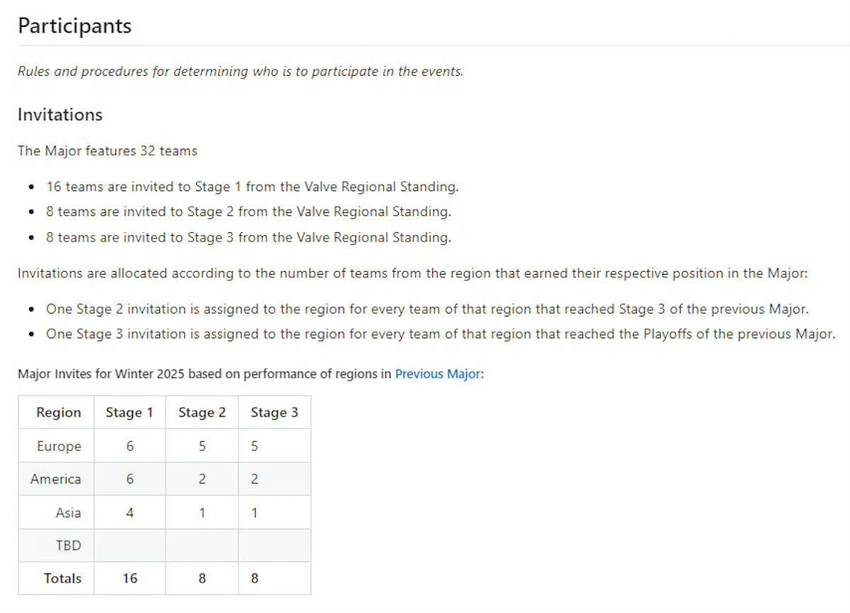
Task: Select the Stage 3 column header
Action: click(274, 412)
